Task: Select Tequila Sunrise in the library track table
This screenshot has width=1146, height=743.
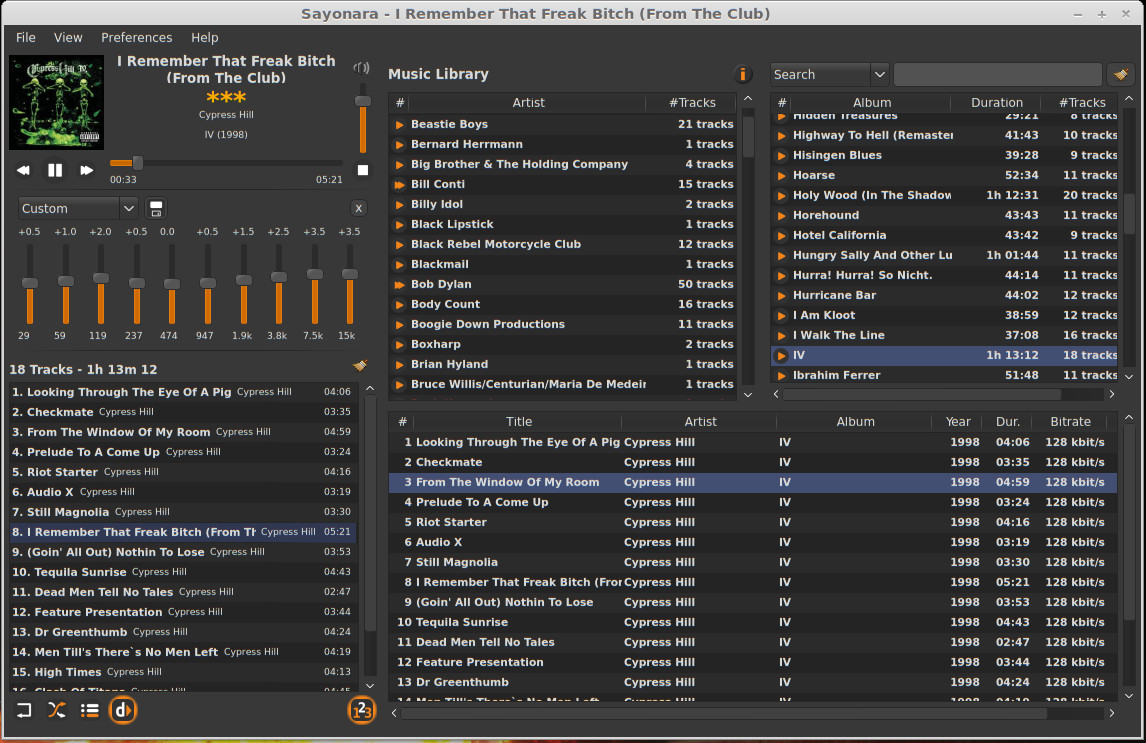Action: 753,622
